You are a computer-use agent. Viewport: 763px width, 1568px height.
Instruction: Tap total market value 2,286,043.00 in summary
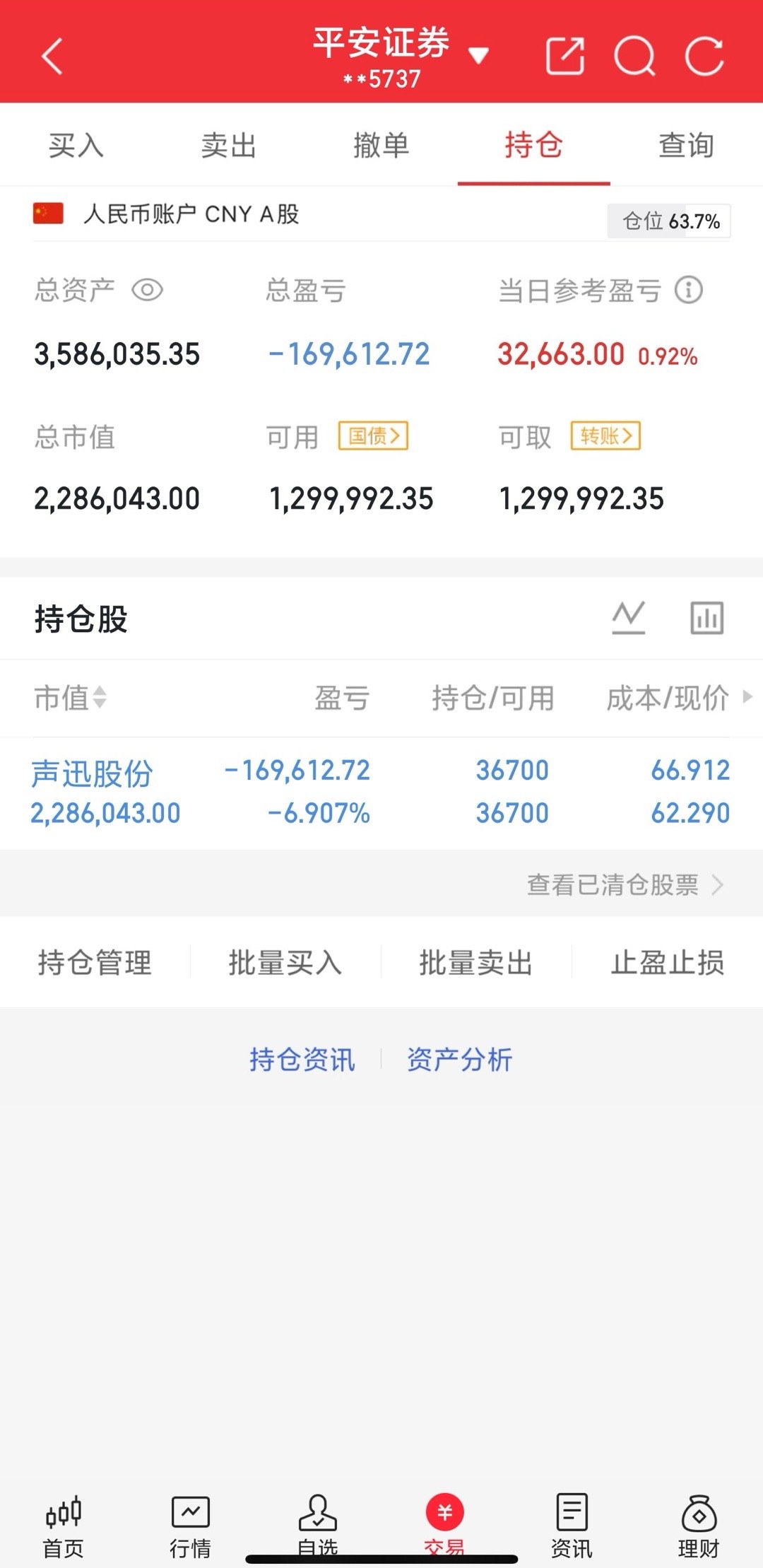click(117, 499)
